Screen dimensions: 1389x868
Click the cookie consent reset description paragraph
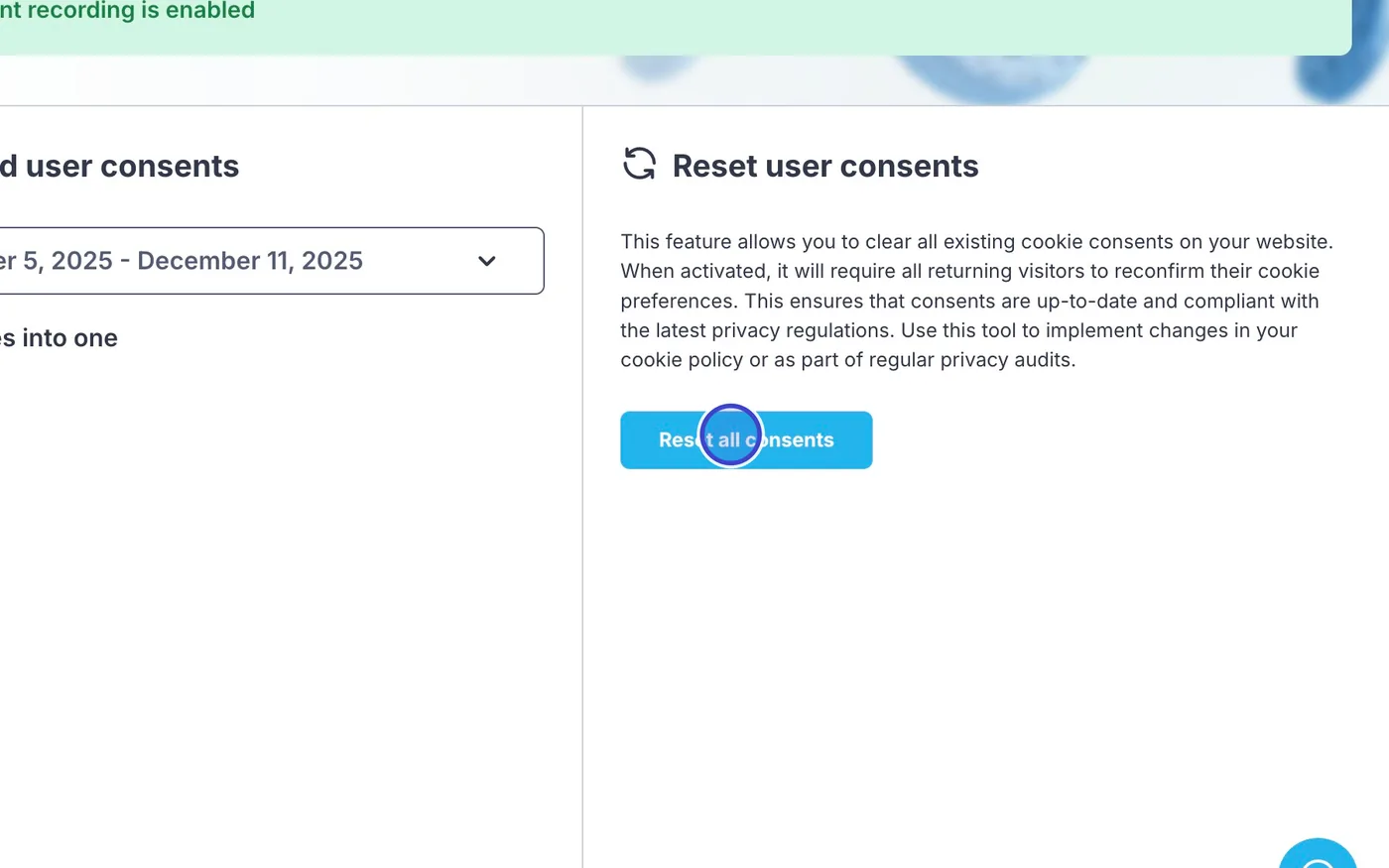click(977, 301)
